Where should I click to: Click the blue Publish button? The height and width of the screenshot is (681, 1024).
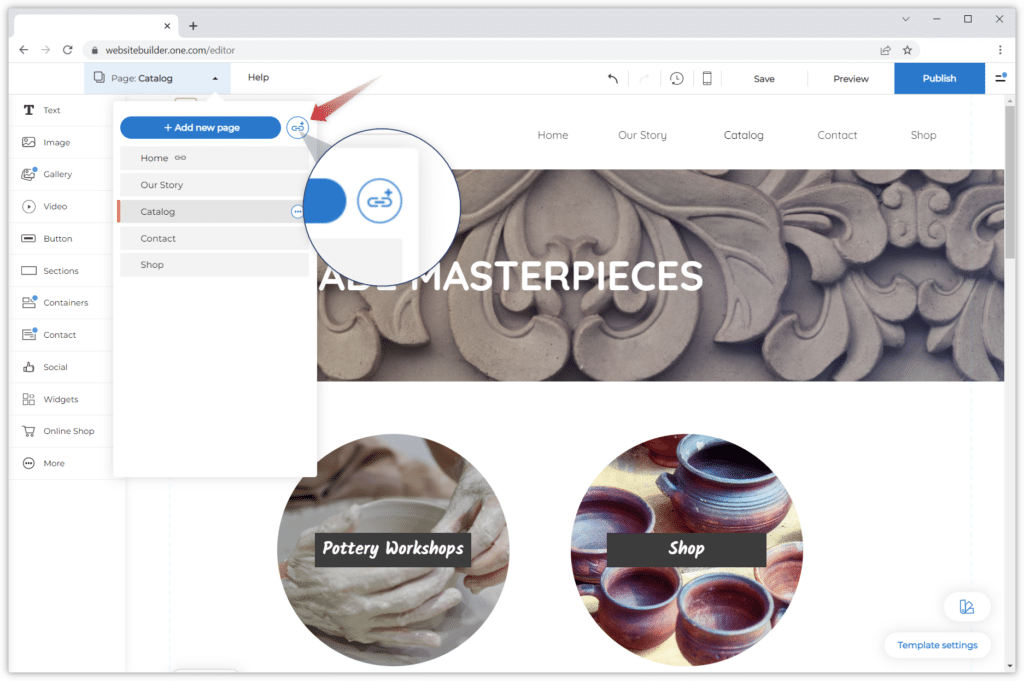(939, 78)
